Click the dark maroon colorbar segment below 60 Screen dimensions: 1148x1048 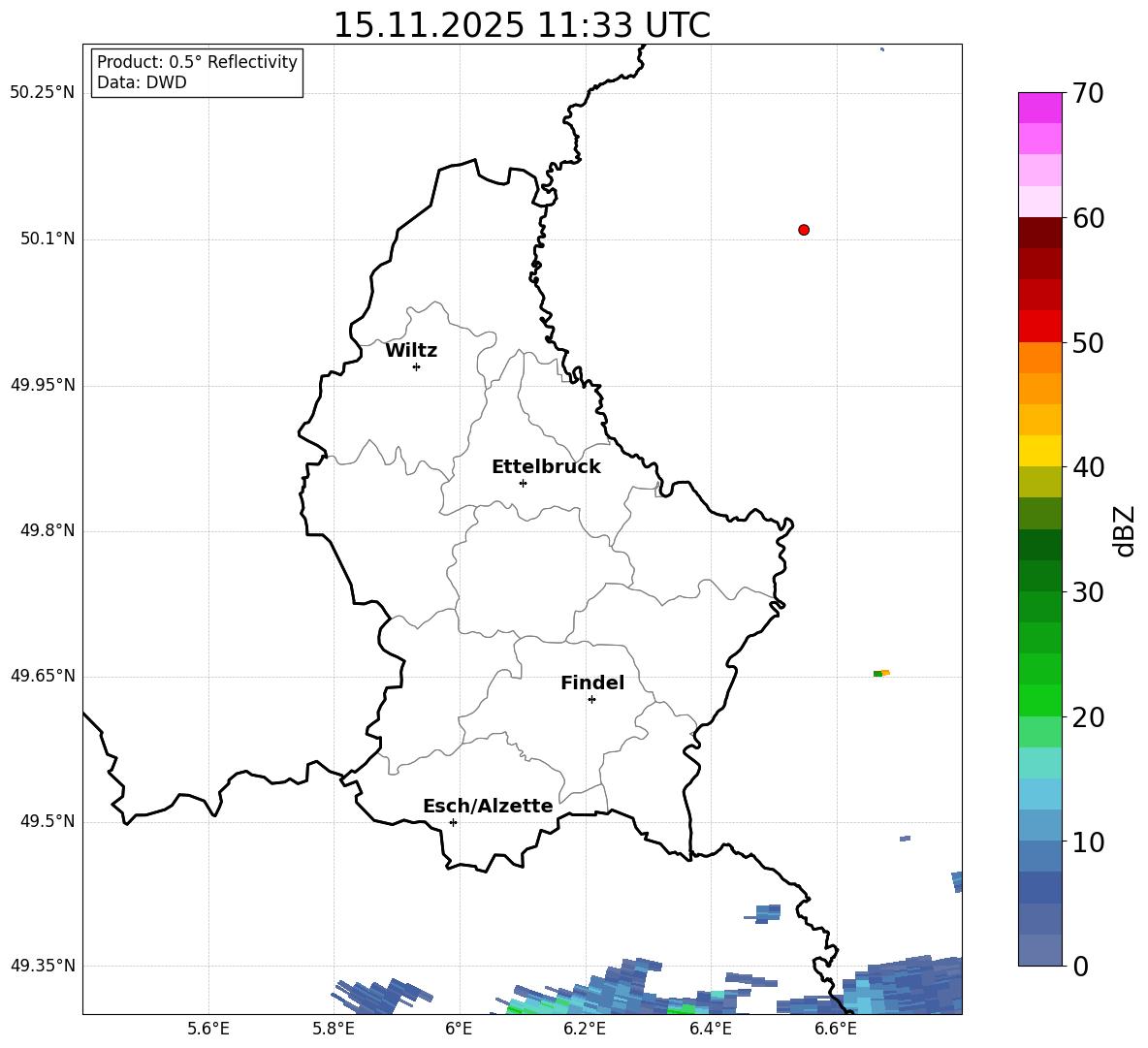click(x=1039, y=232)
